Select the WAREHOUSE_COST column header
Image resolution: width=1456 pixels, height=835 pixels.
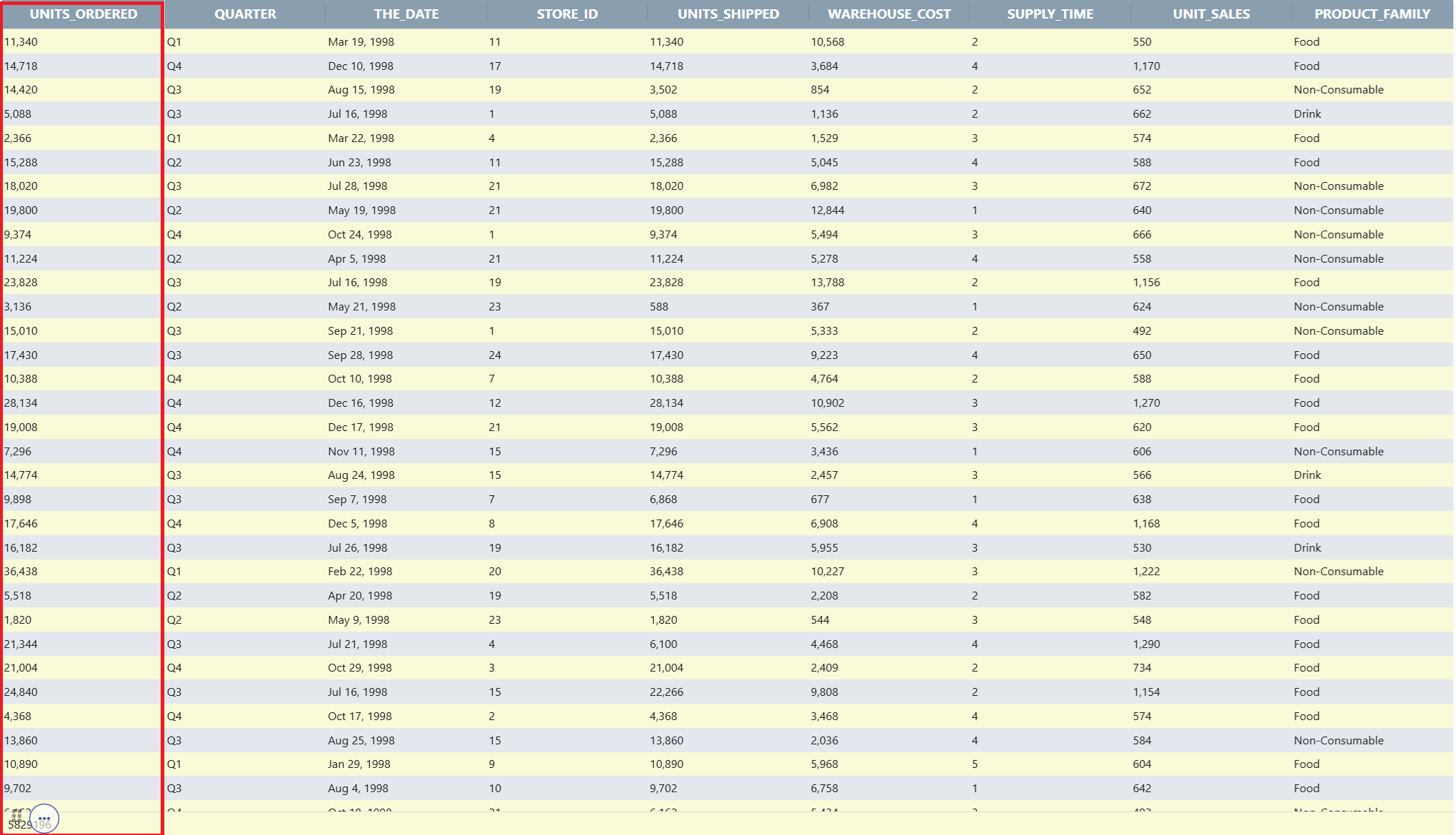click(x=889, y=14)
